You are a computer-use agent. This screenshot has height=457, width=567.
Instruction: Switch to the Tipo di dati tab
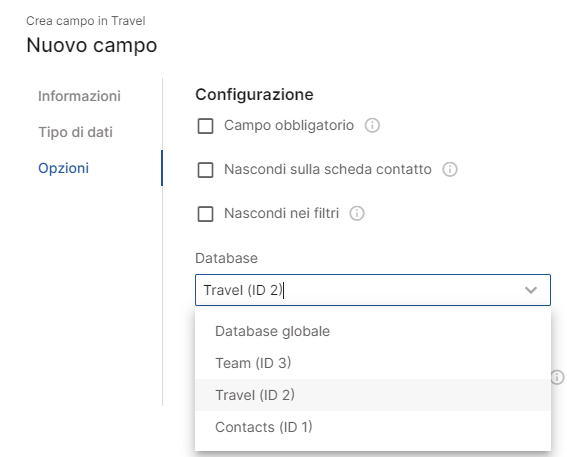[75, 132]
